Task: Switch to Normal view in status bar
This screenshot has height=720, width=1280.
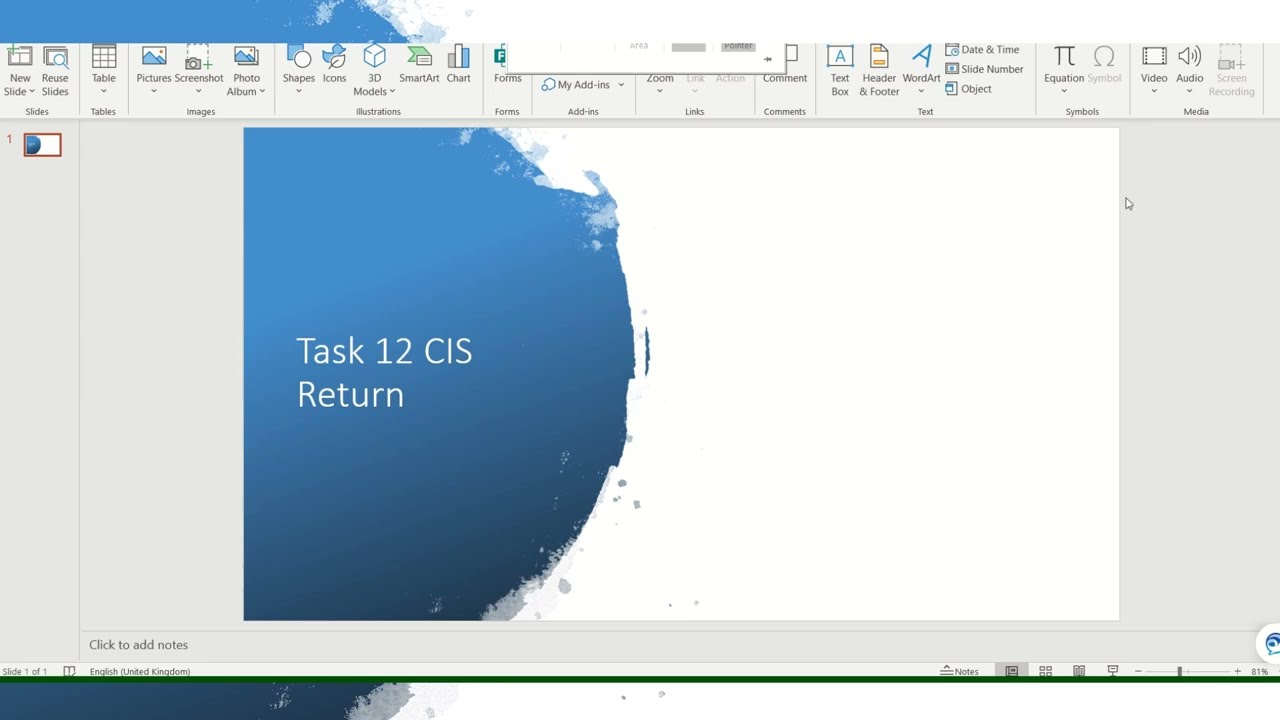Action: pos(1012,671)
